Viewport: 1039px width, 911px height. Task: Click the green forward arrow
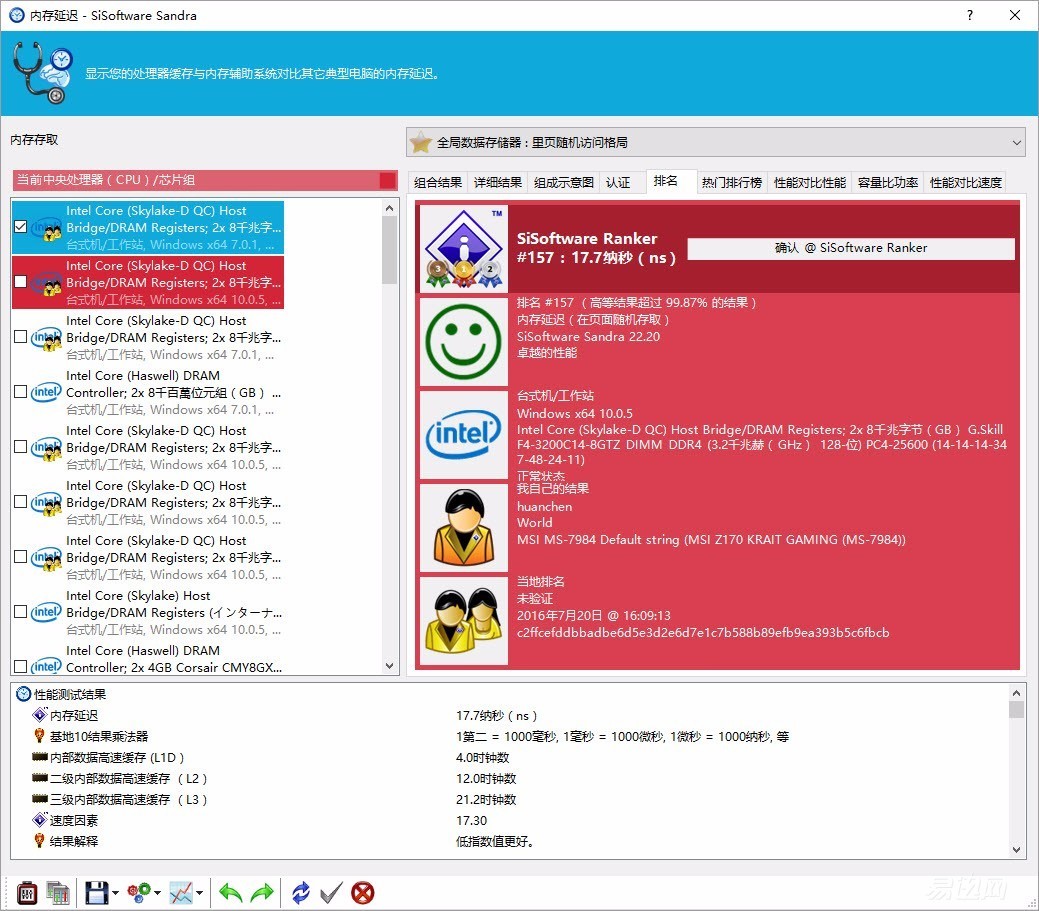(x=262, y=893)
